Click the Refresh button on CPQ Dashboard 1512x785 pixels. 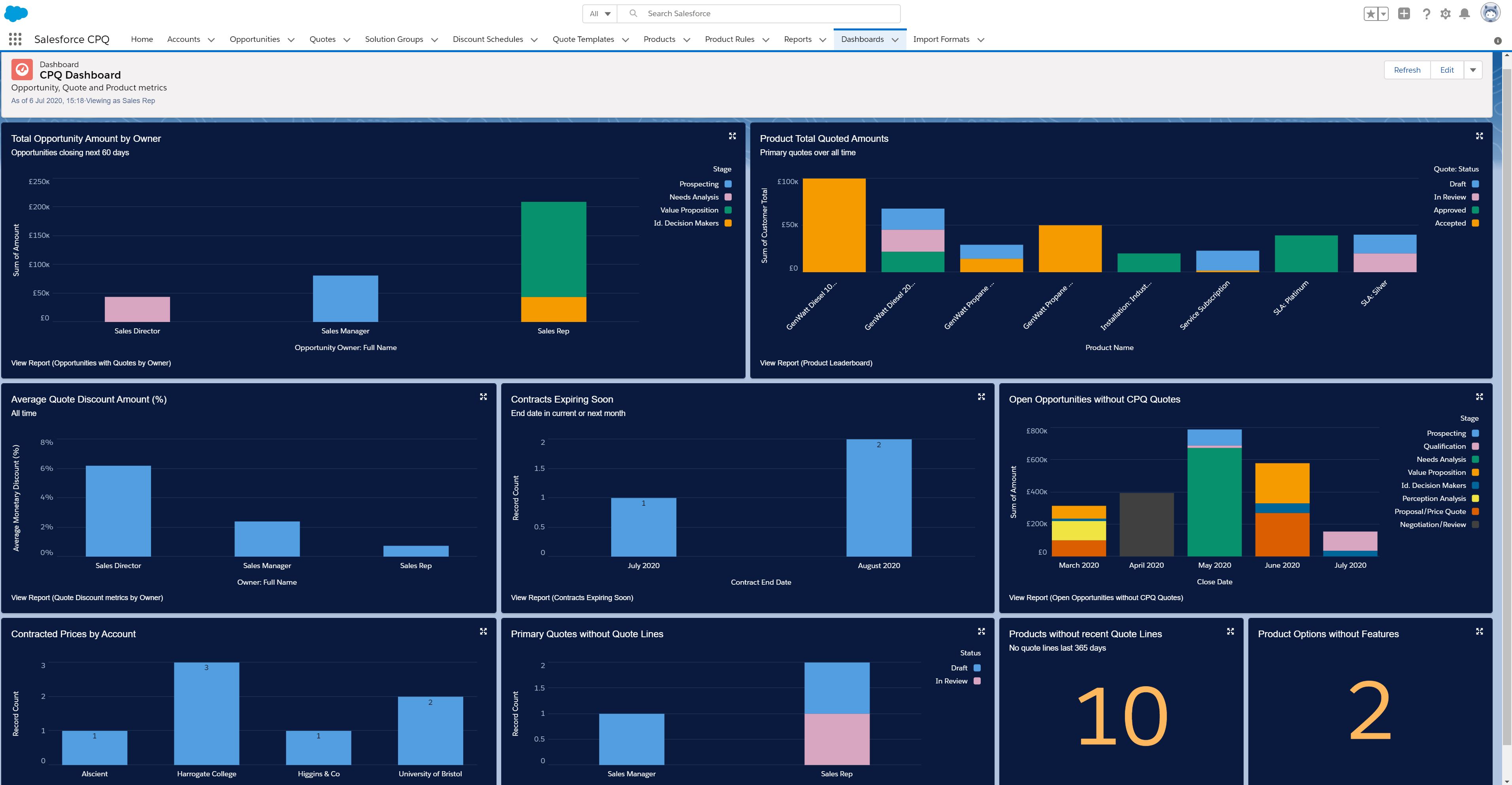click(x=1407, y=70)
